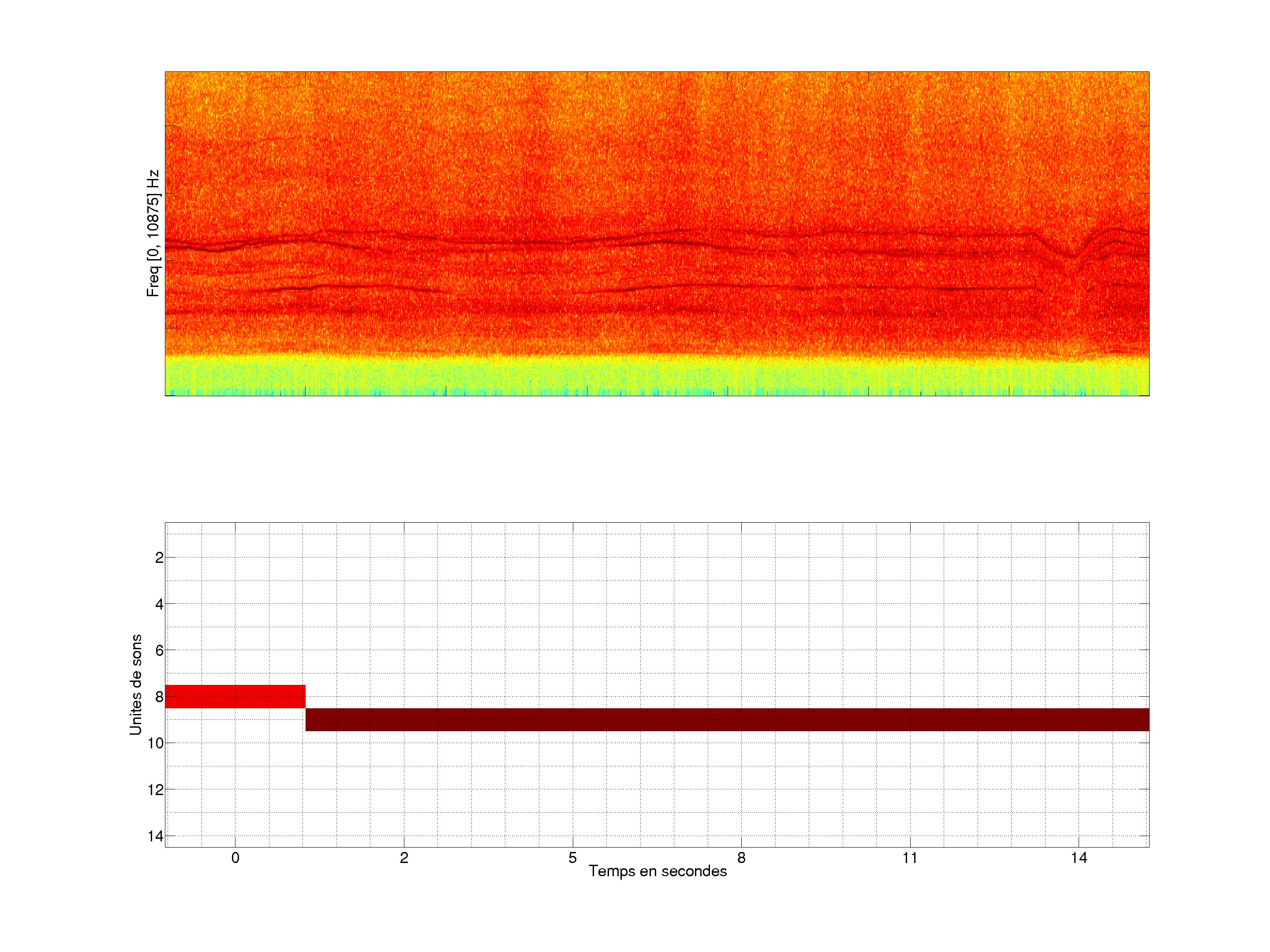Click the transition where red bar meets dark bar
1270x952 pixels.
[x=306, y=708]
